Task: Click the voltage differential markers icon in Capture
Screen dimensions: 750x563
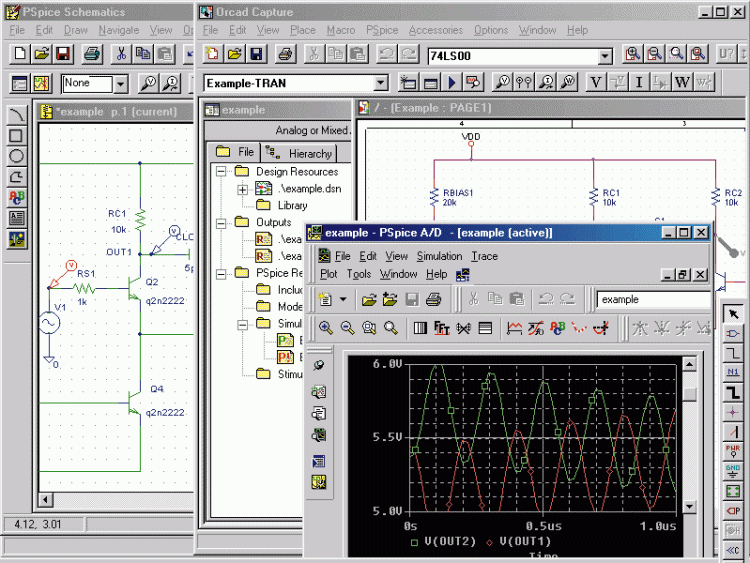Action: click(x=524, y=82)
